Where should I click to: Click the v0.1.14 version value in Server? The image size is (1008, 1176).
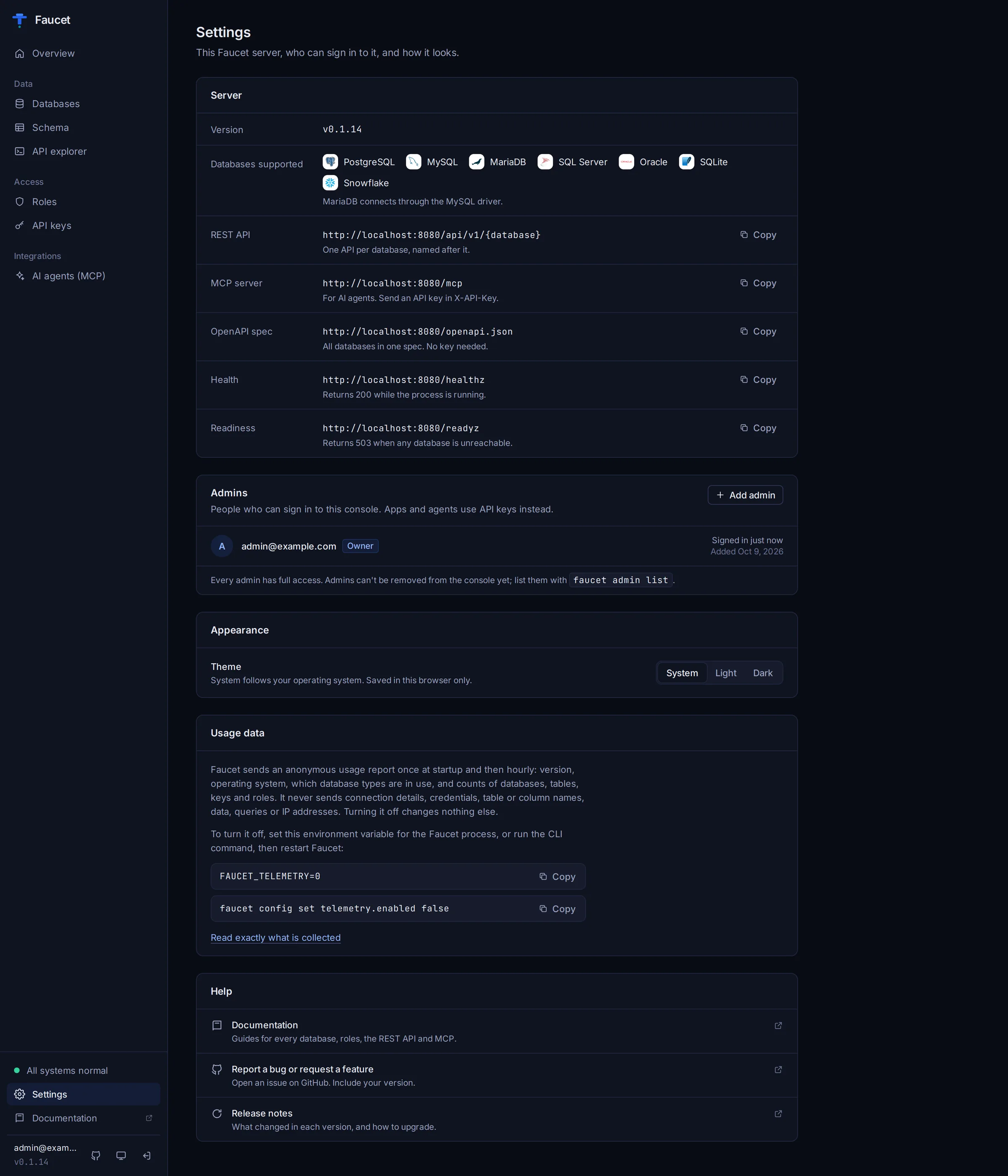[342, 129]
